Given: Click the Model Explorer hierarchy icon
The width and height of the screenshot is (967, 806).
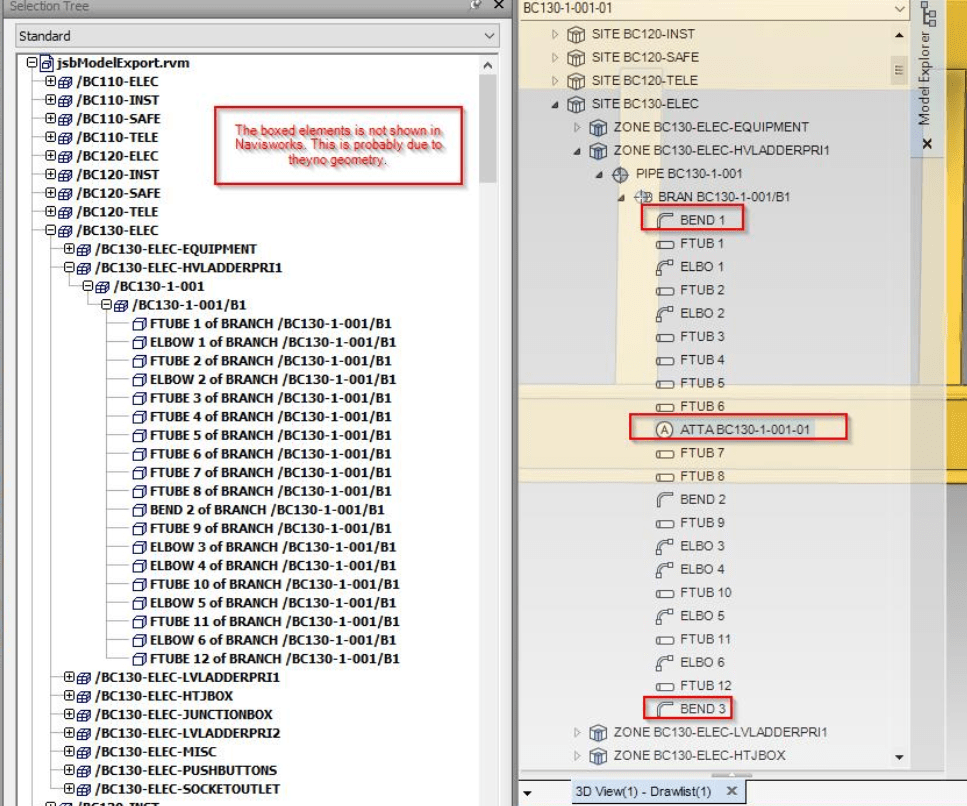Looking at the screenshot, I should (928, 15).
